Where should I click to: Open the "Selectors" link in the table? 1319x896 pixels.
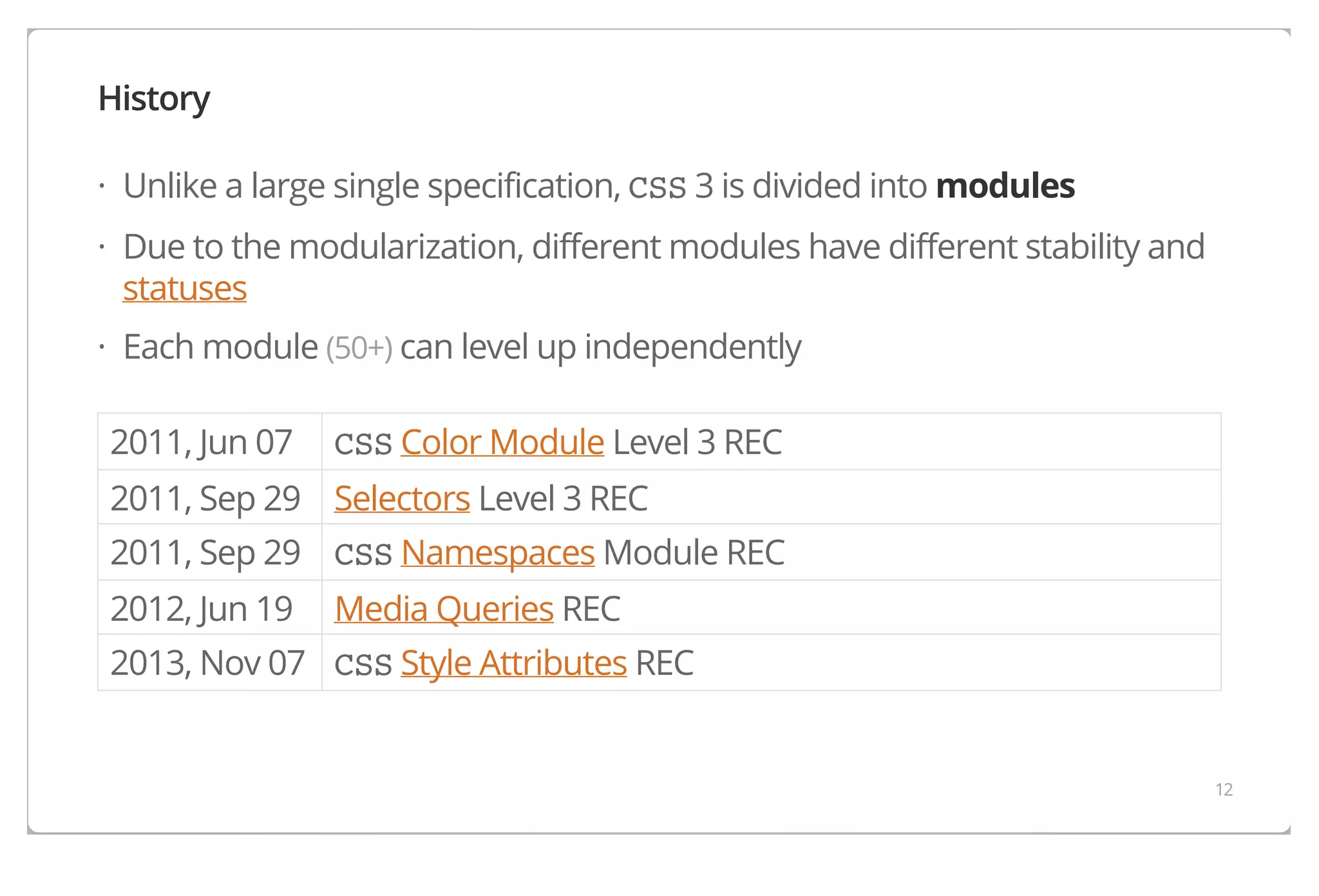coord(402,499)
